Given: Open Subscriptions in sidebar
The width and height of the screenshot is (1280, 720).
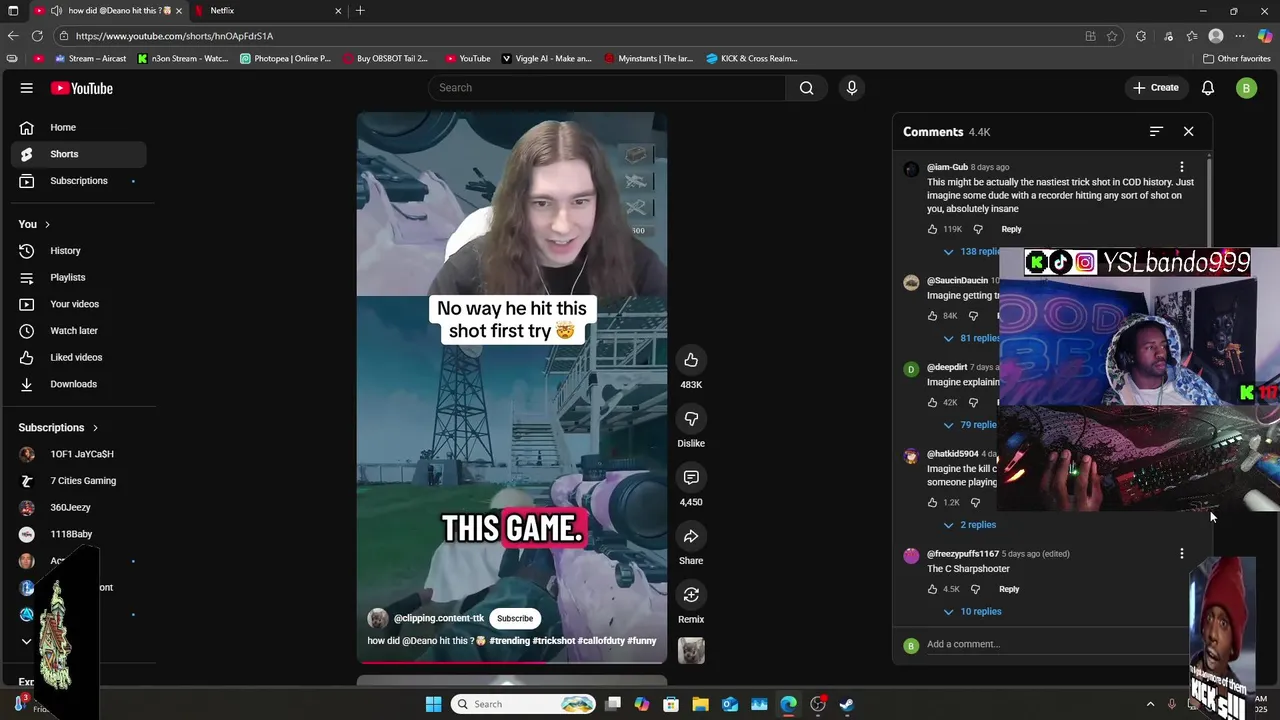Looking at the screenshot, I should click(78, 181).
